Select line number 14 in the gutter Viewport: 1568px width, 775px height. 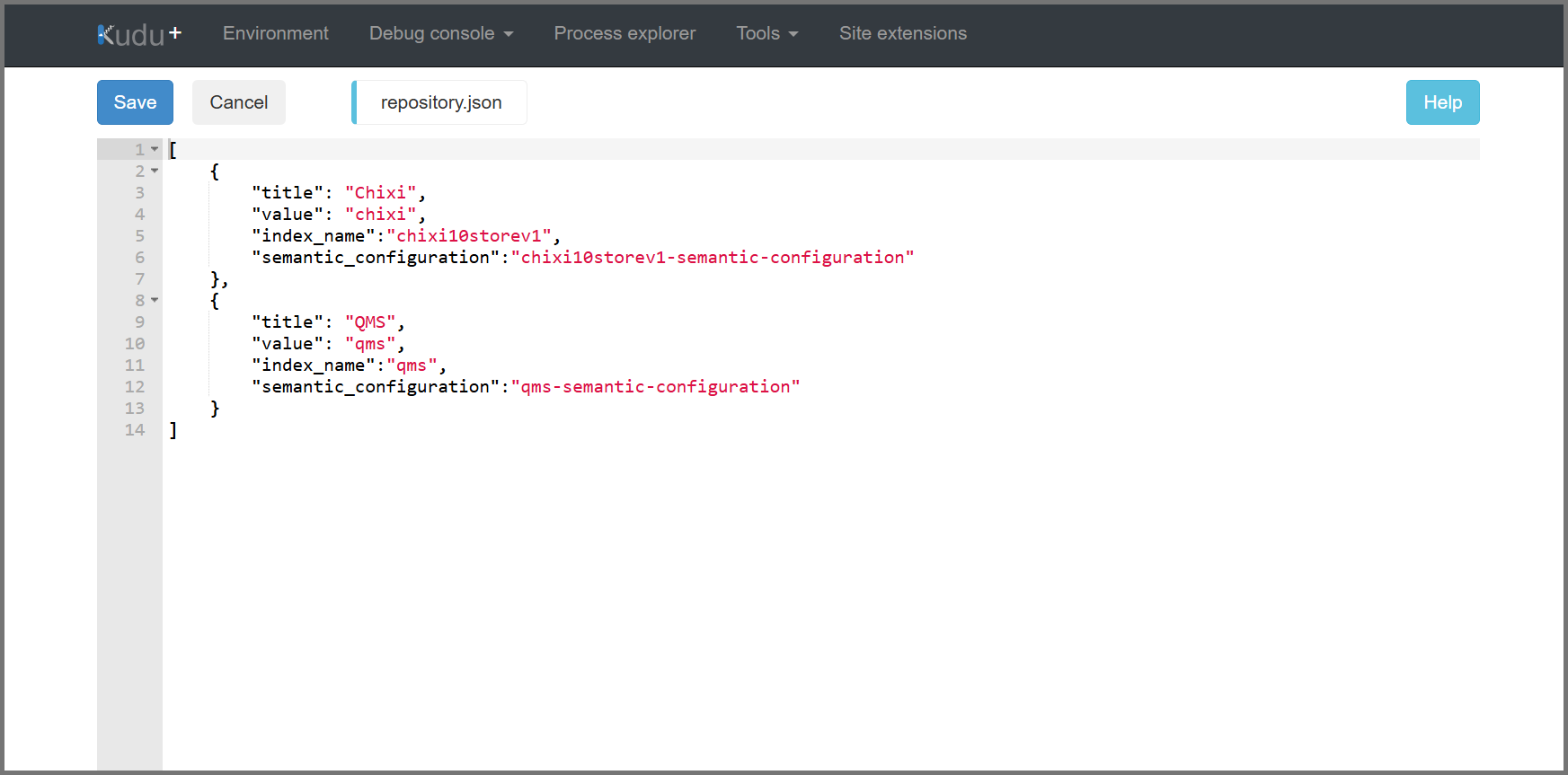135,430
